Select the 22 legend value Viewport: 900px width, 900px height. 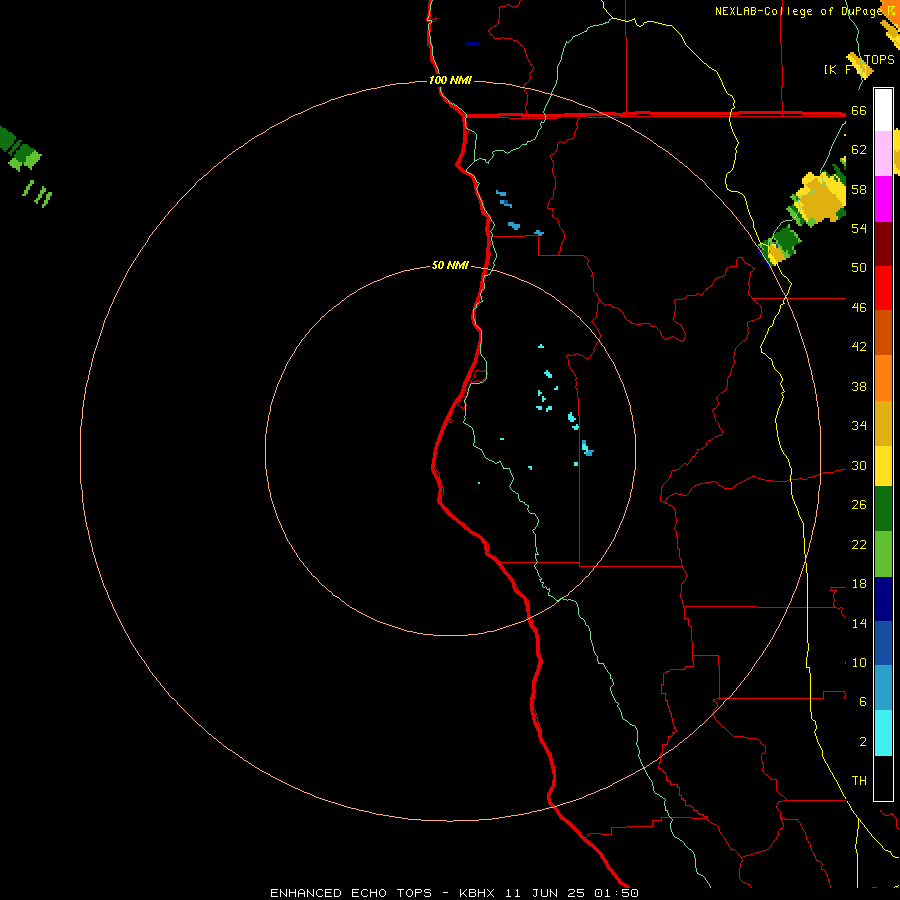[859, 544]
